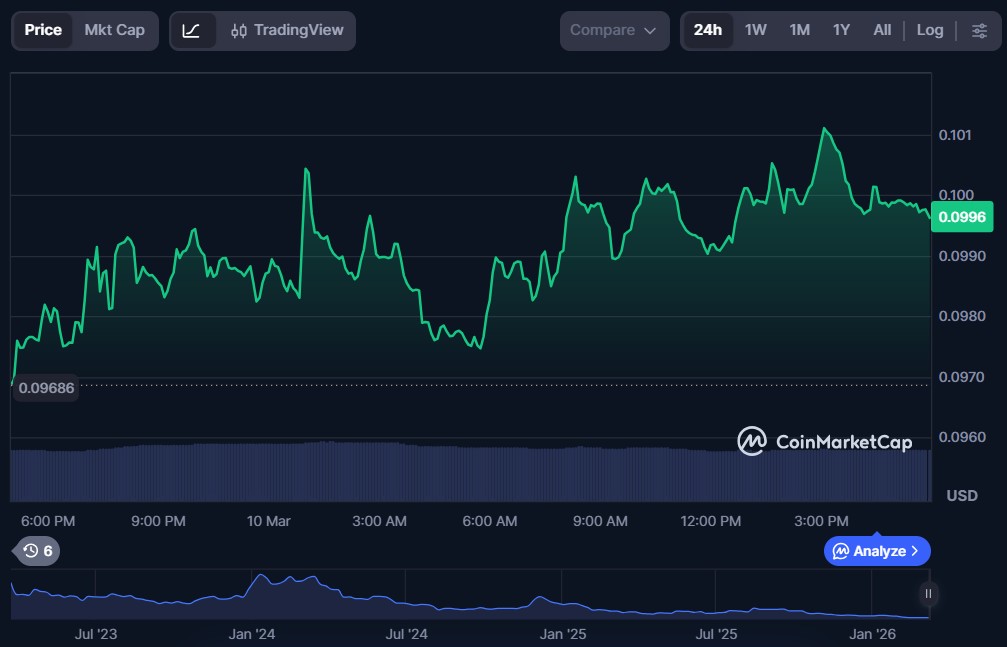
Task: Switch chart to Mkt Cap view
Action: [x=114, y=31]
